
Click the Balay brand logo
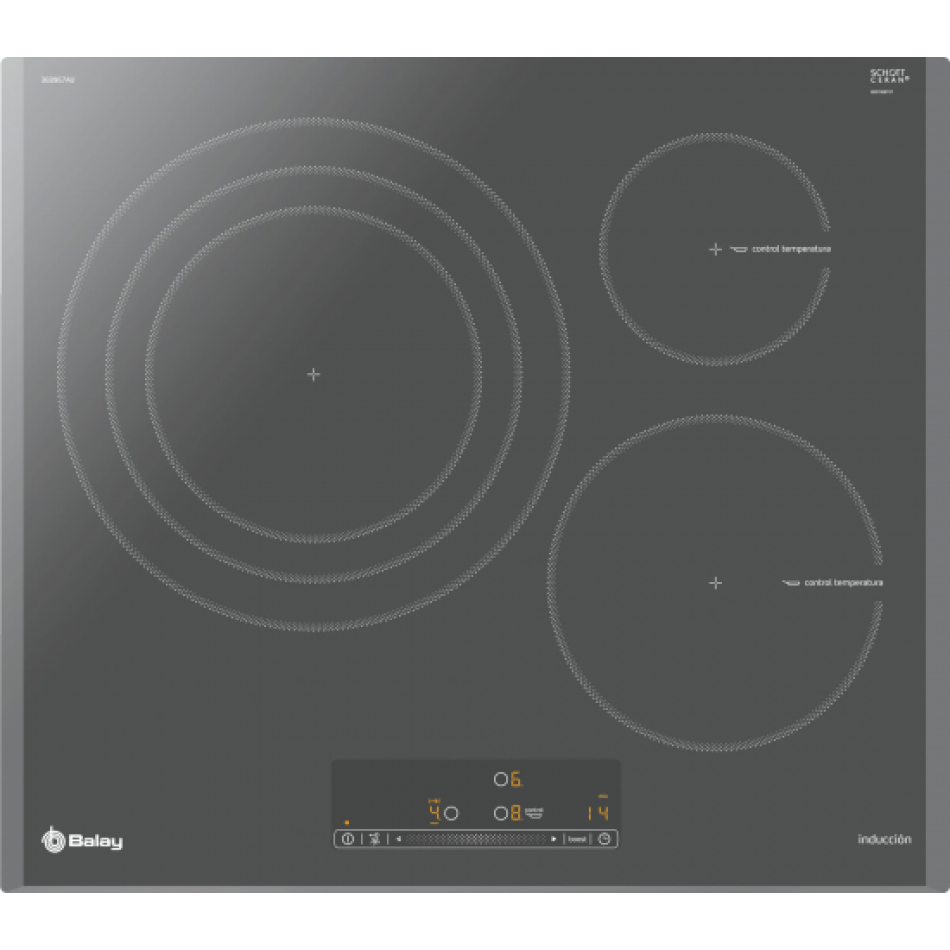(x=82, y=841)
